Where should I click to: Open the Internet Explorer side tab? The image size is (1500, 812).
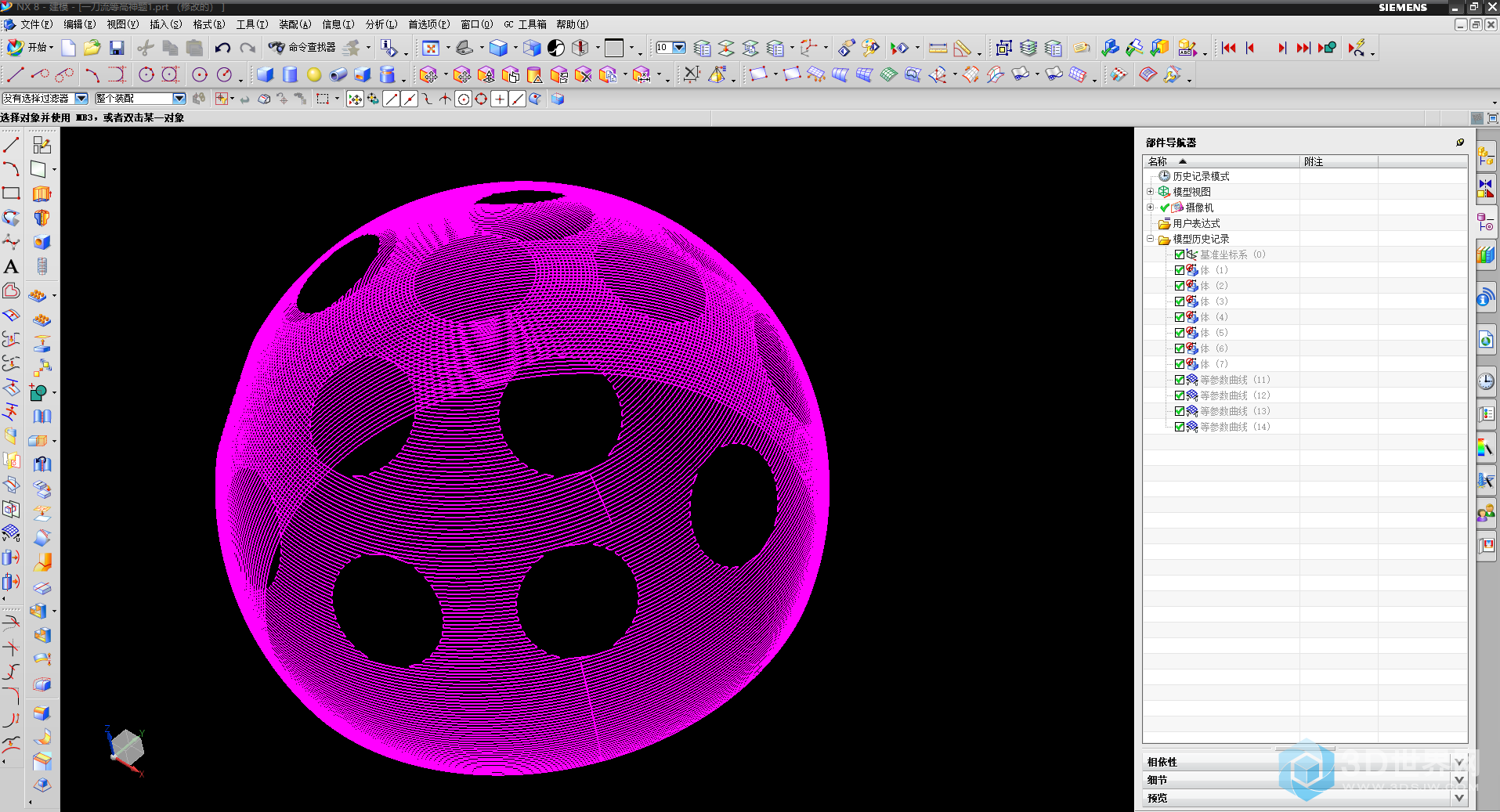coord(1486,340)
